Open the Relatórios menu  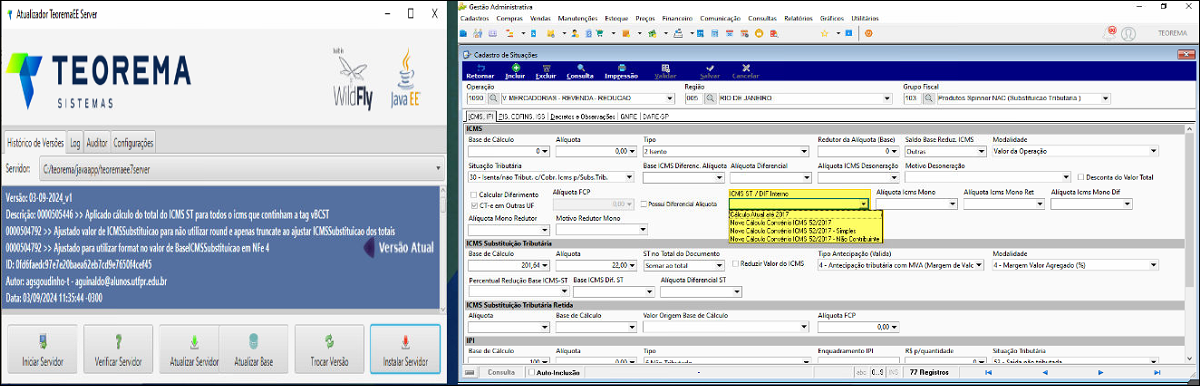(799, 18)
